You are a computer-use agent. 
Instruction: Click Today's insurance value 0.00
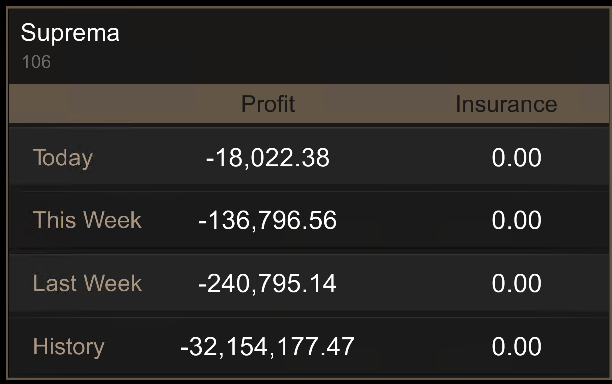point(516,158)
